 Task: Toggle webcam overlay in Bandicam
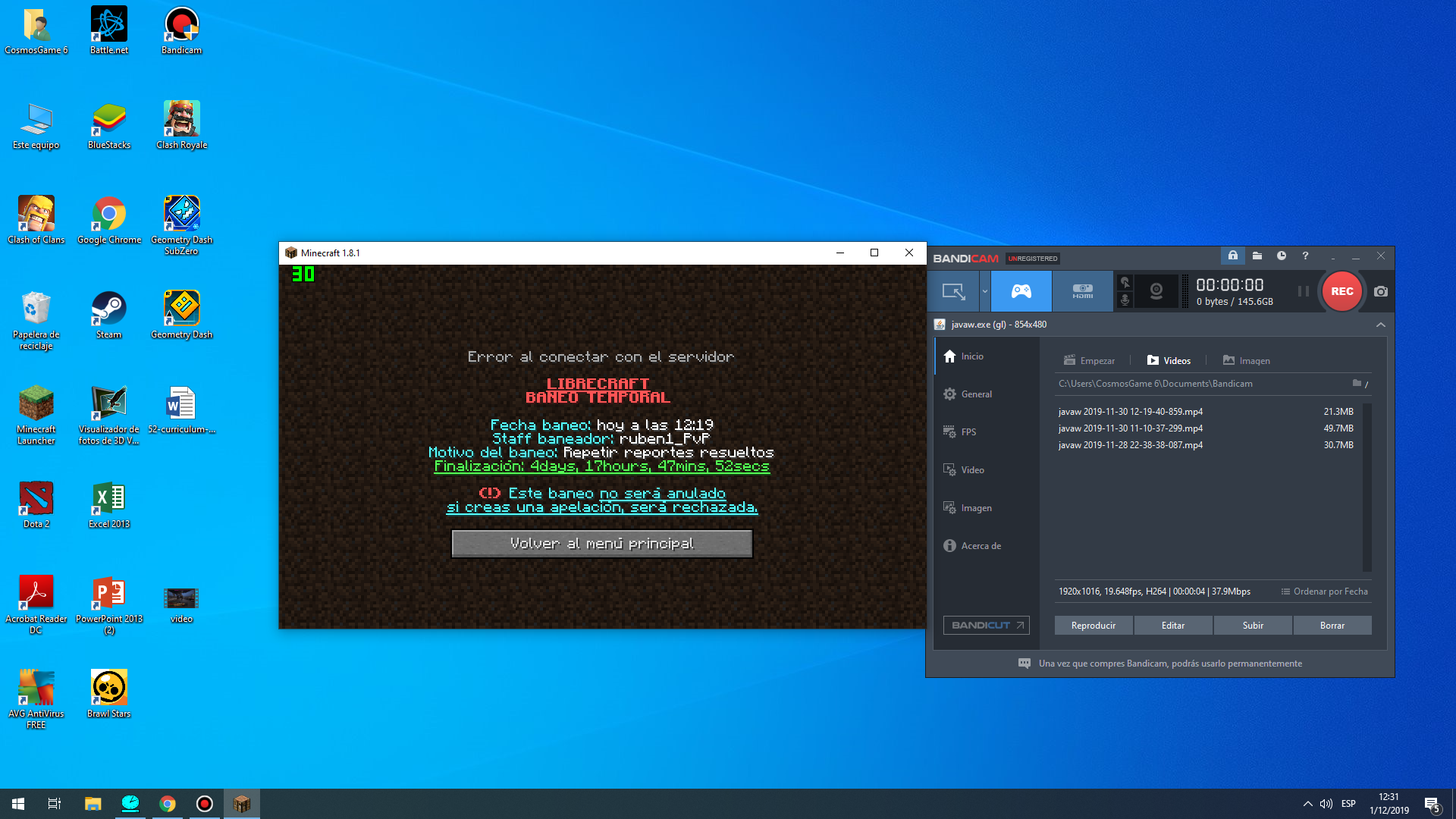1156,291
